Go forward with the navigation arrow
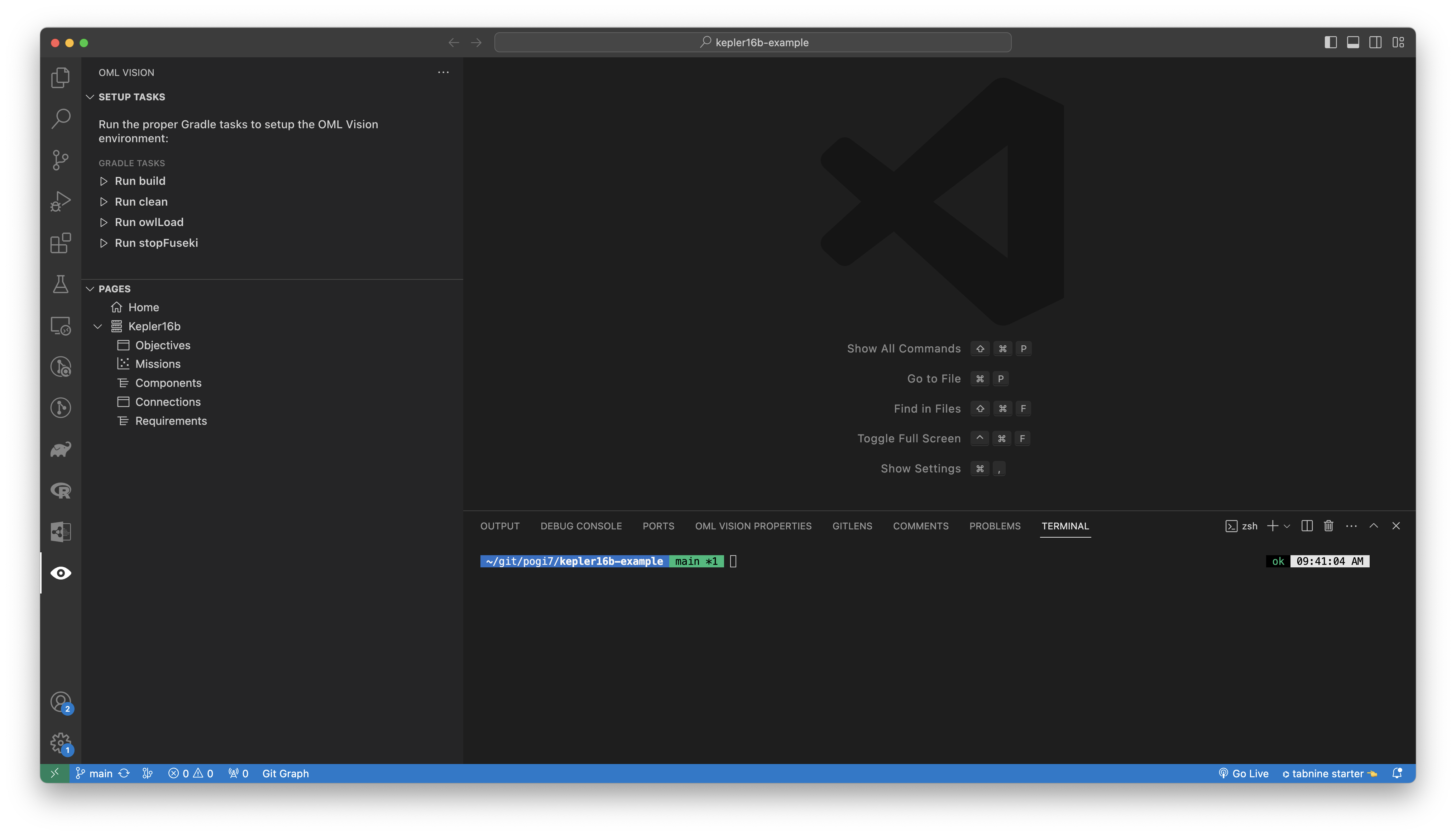The height and width of the screenshot is (836, 1456). 476,43
